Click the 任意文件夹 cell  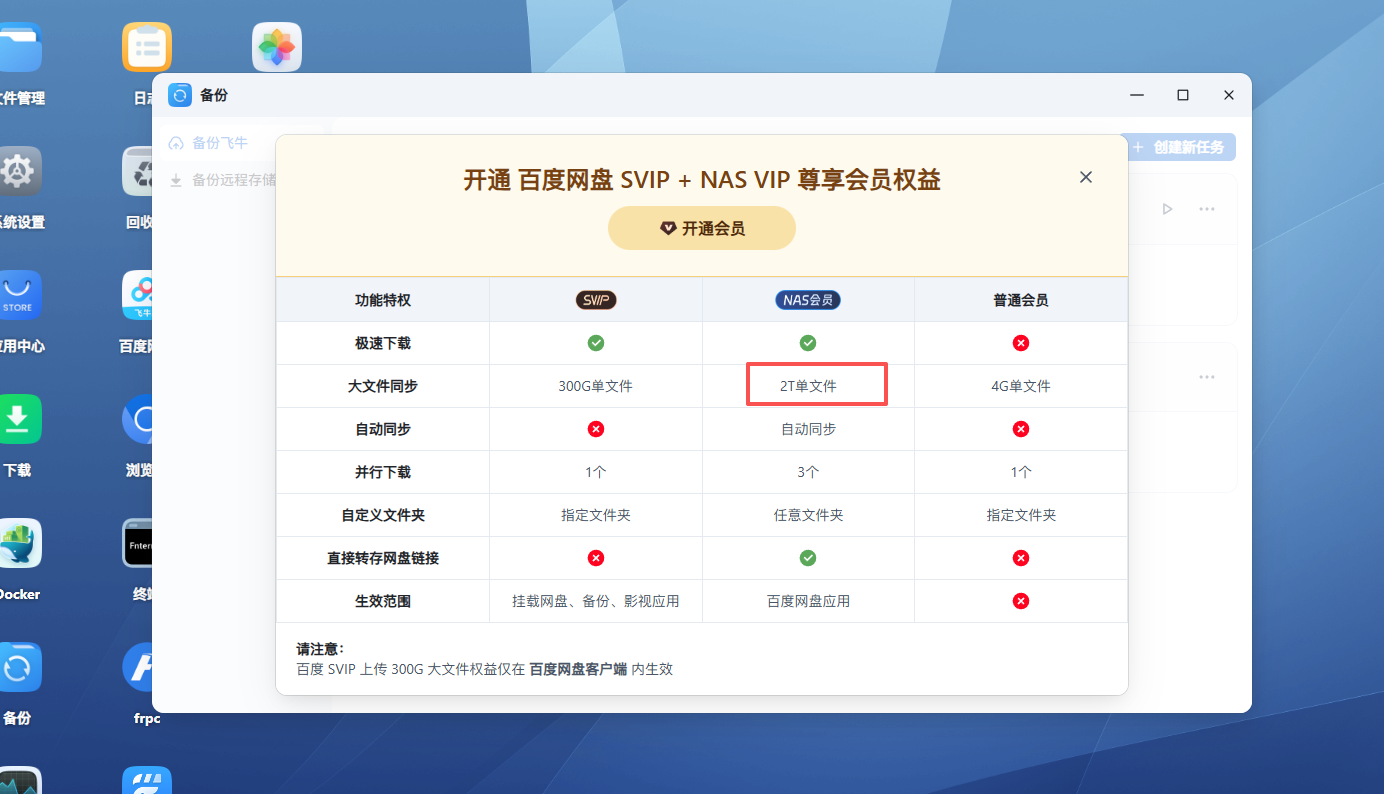pyautogui.click(x=808, y=515)
